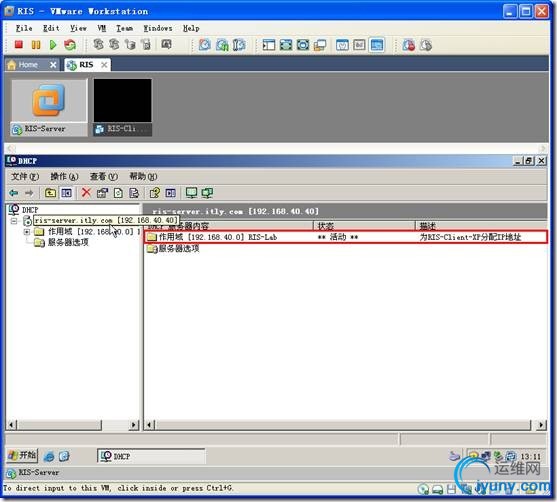Screen dimensions: 557x502
Task: Click the 状态 column header
Action: point(364,226)
